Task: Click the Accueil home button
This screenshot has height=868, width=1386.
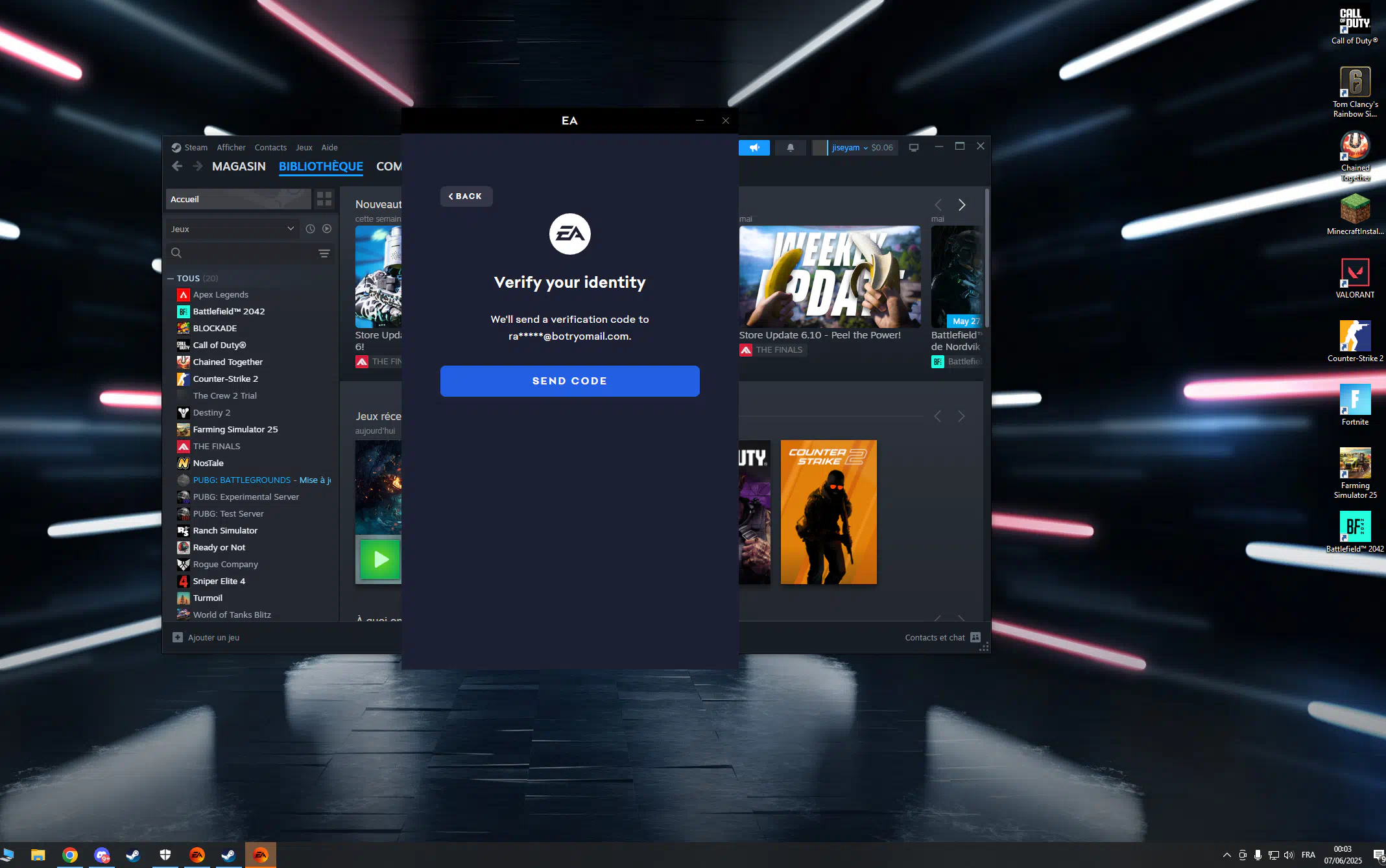Action: point(238,199)
